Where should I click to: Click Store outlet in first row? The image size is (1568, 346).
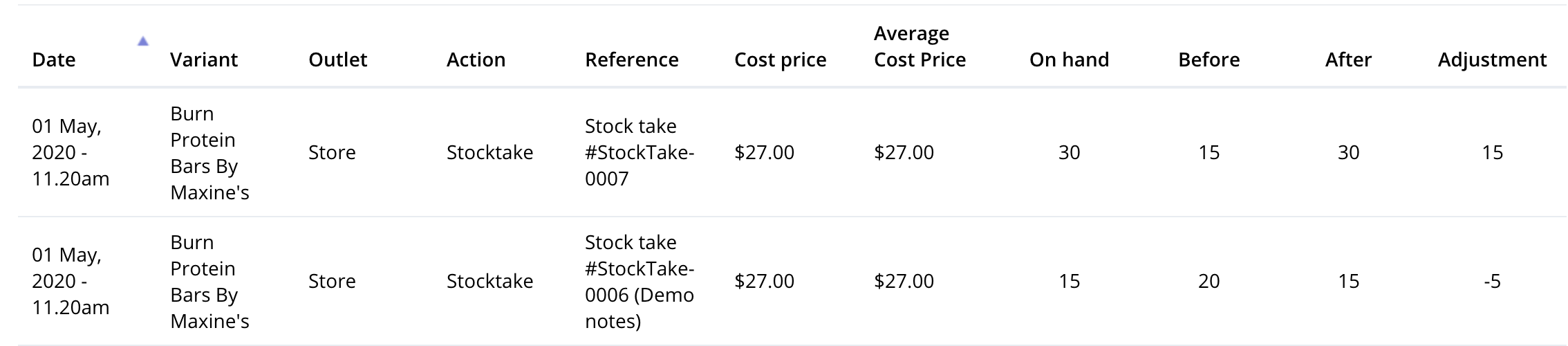[x=332, y=153]
